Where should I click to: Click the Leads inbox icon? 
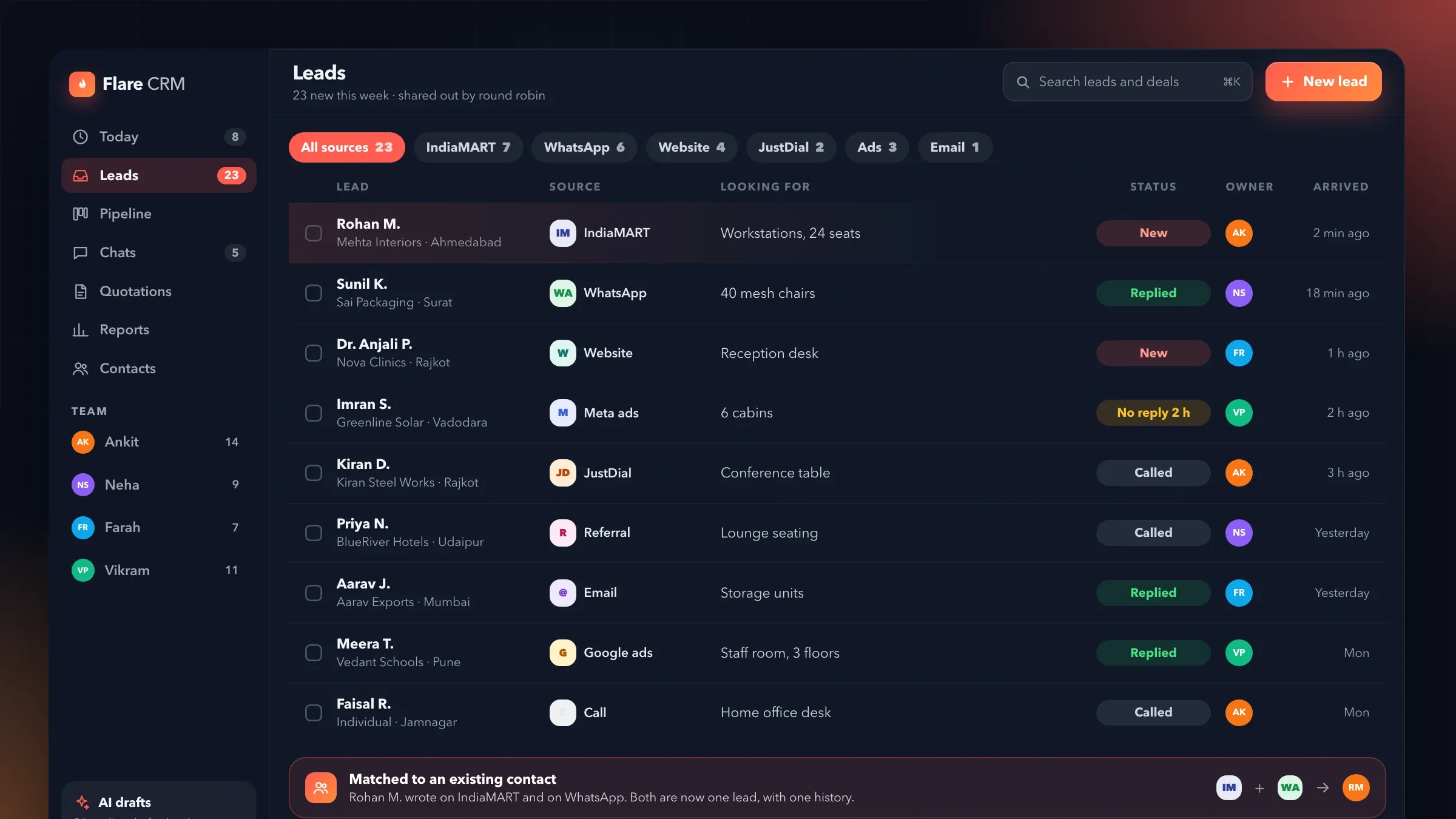click(x=80, y=175)
